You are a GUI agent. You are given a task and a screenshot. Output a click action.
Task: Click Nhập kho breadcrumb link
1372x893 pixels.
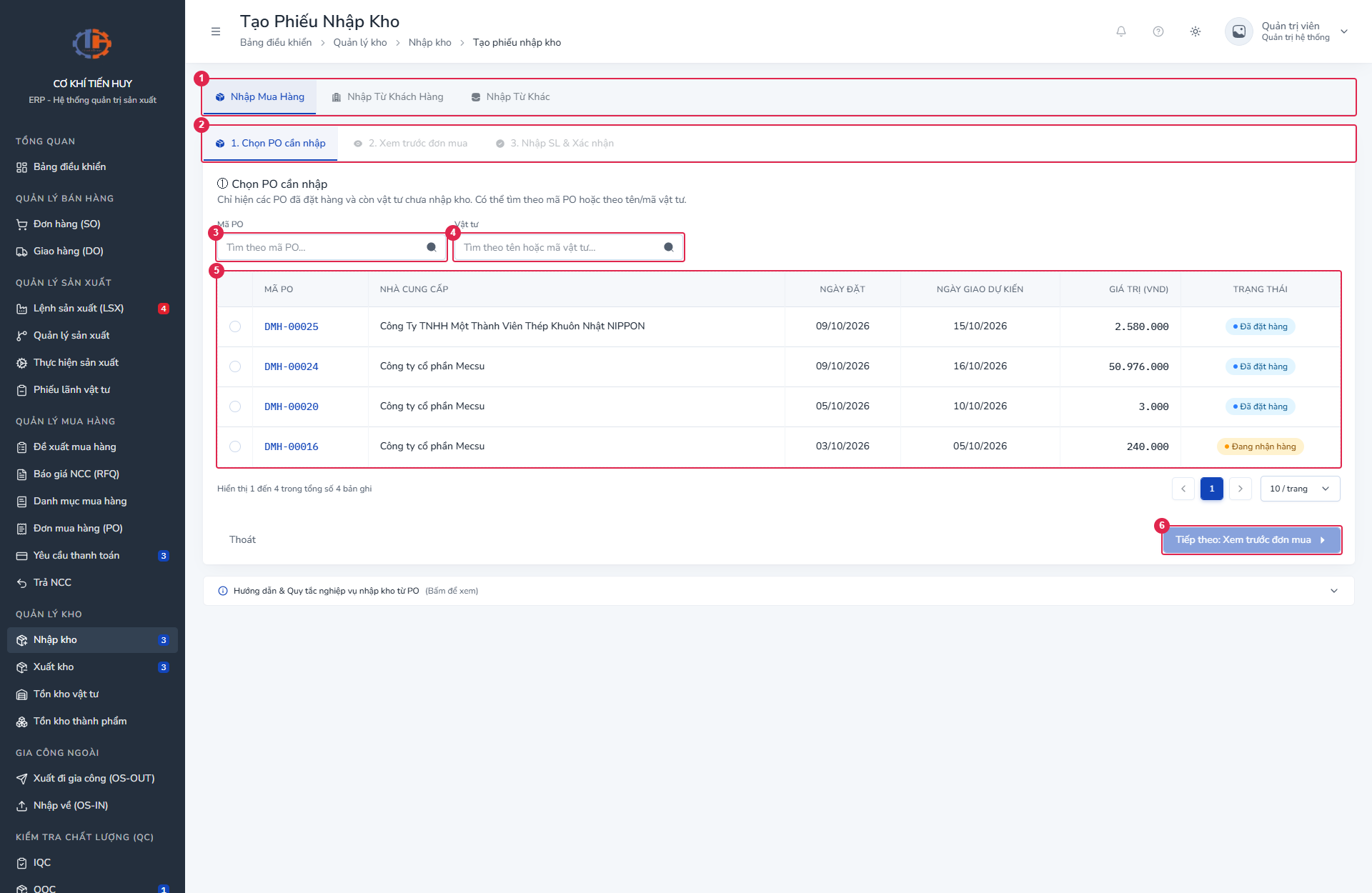click(430, 43)
